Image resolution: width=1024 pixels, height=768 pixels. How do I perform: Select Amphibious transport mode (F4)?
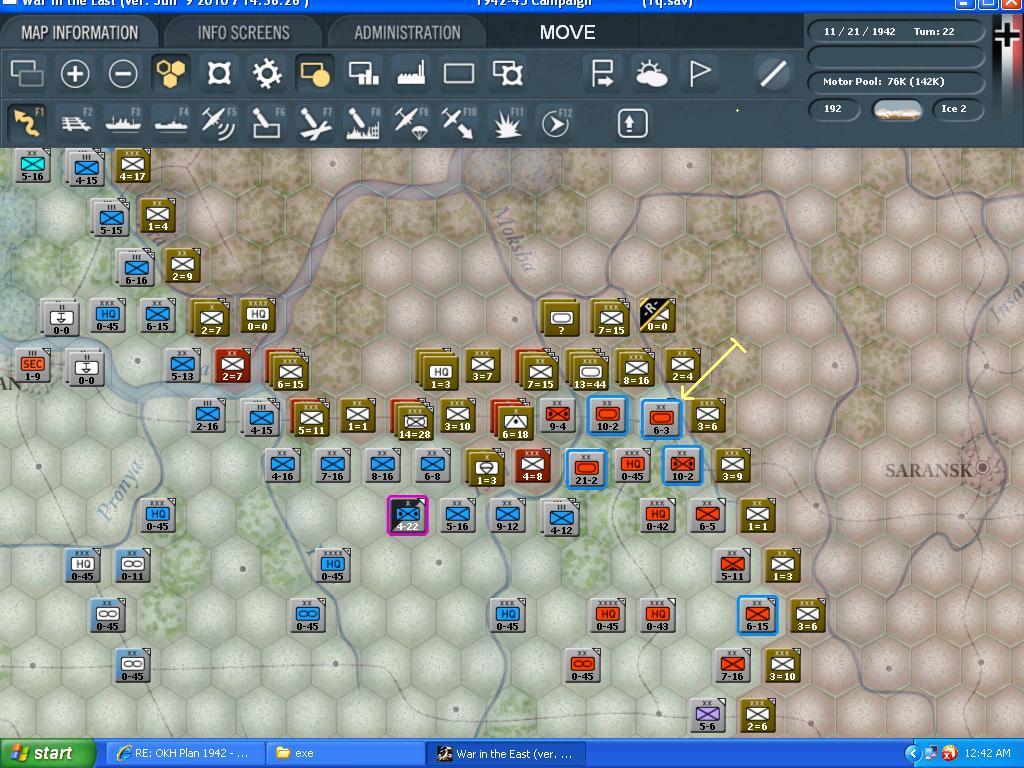(x=171, y=123)
